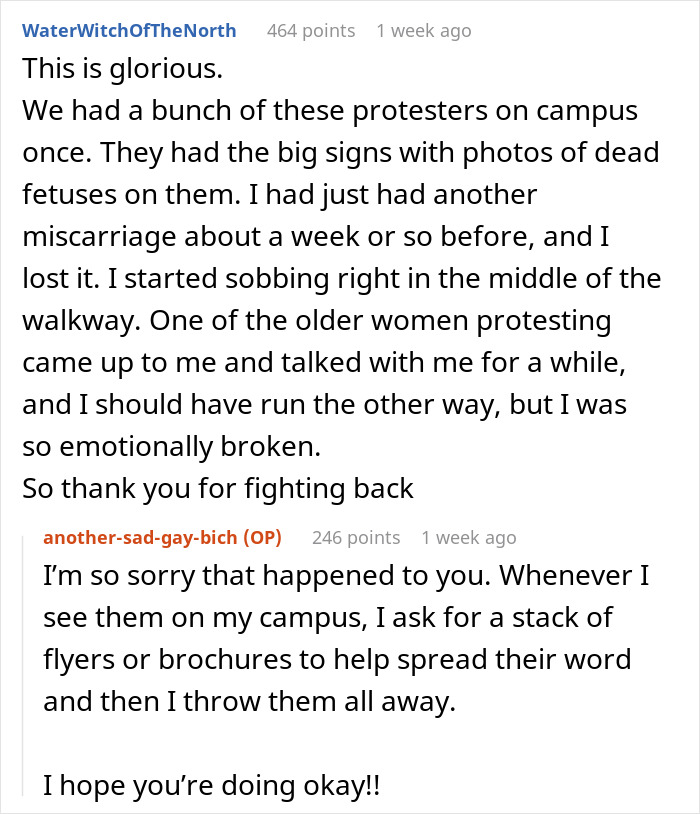Click the "We had a bunch of these protesters" line
This screenshot has width=700, height=814.
tap(329, 111)
